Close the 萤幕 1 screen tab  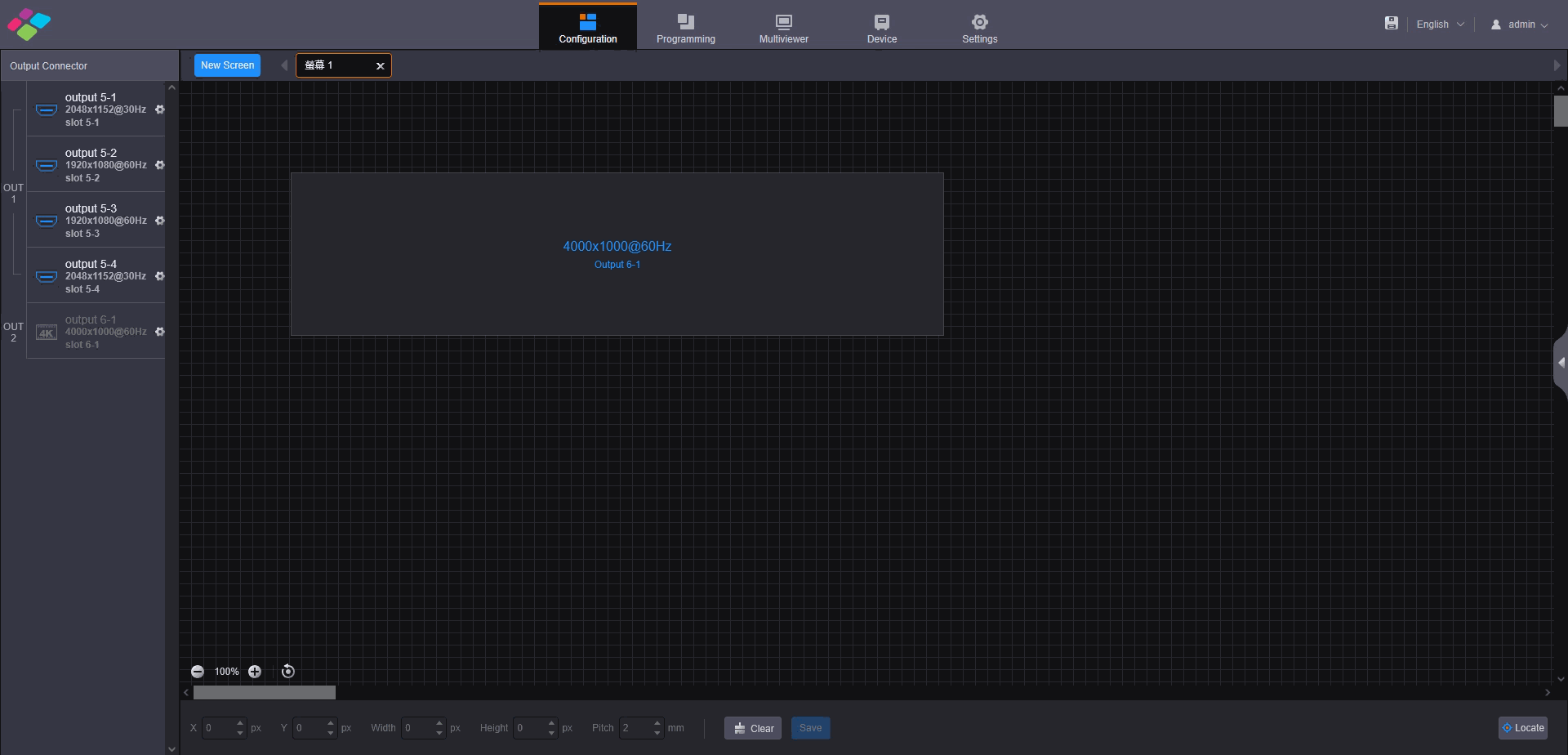point(380,66)
